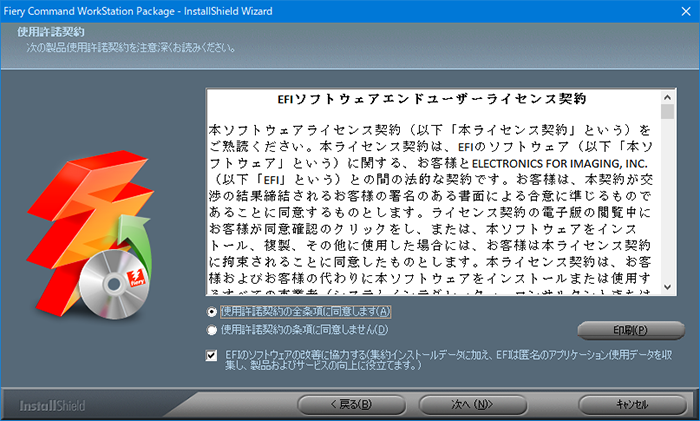The image size is (700, 421).
Task: Close the InstallShield Wizard window
Action: coord(686,11)
